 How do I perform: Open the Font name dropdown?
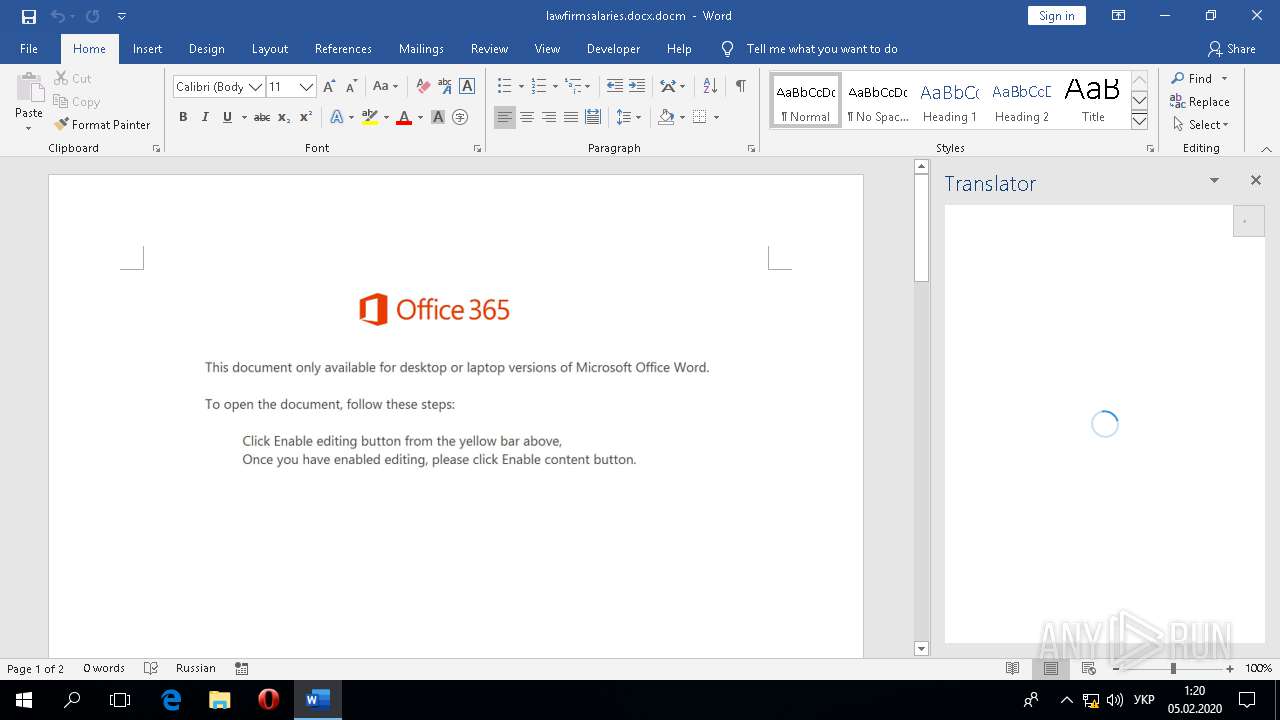point(255,87)
